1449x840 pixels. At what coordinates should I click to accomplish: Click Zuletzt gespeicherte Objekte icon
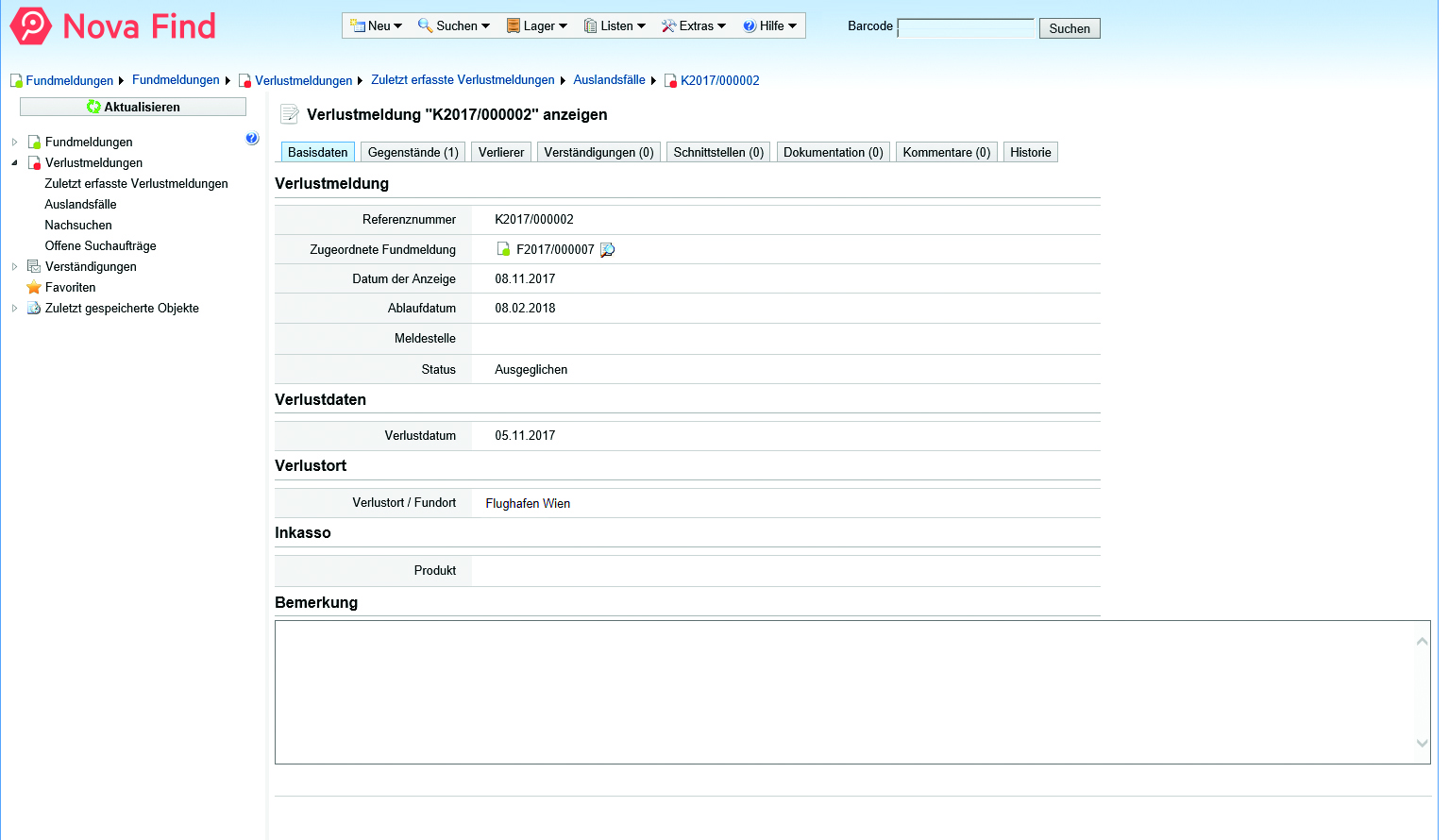(34, 308)
